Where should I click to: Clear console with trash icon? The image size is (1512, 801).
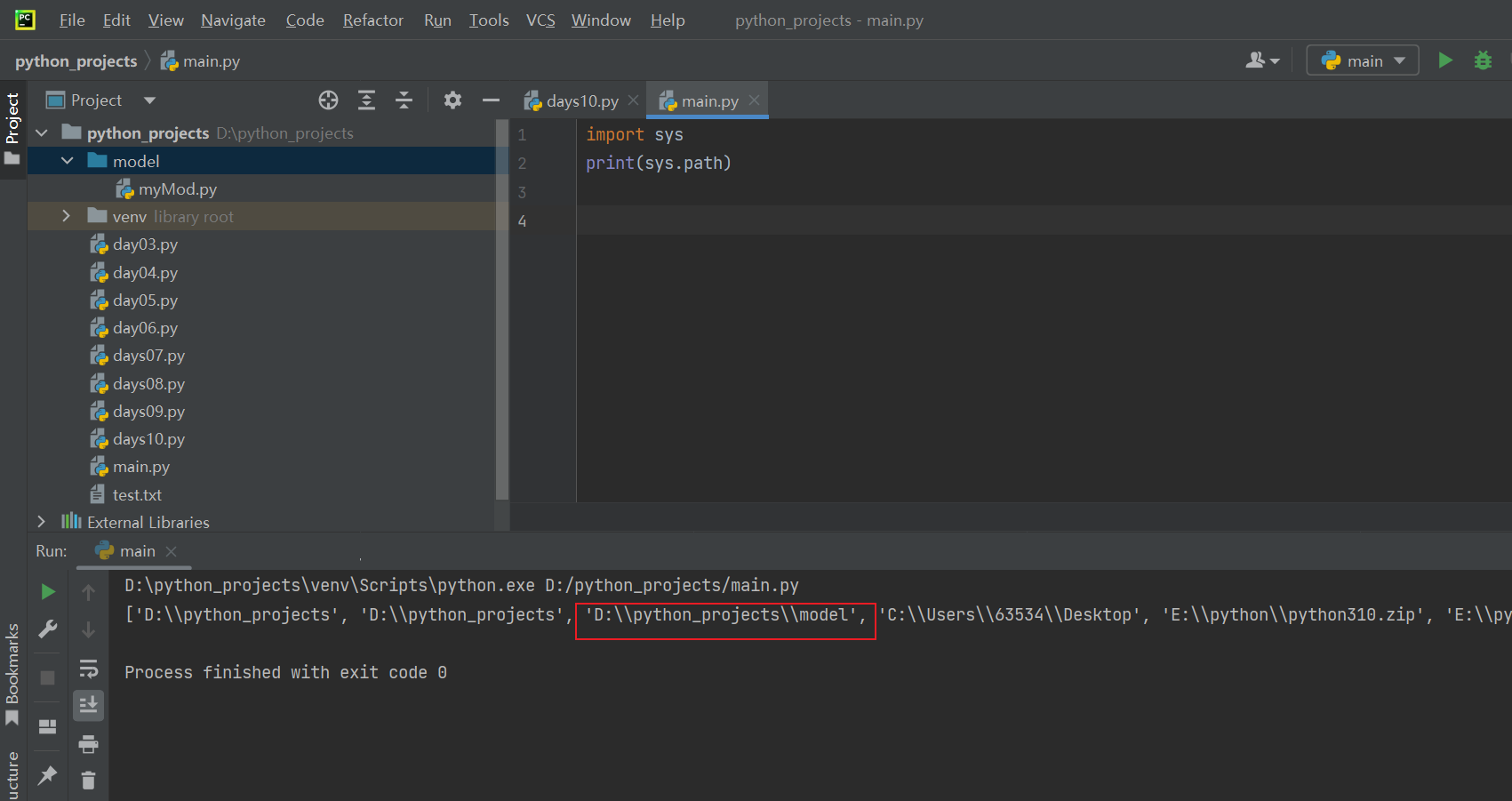click(88, 781)
